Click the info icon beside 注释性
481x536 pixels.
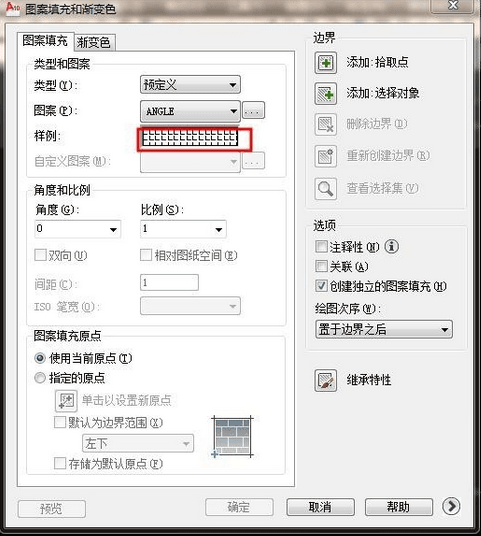(392, 246)
